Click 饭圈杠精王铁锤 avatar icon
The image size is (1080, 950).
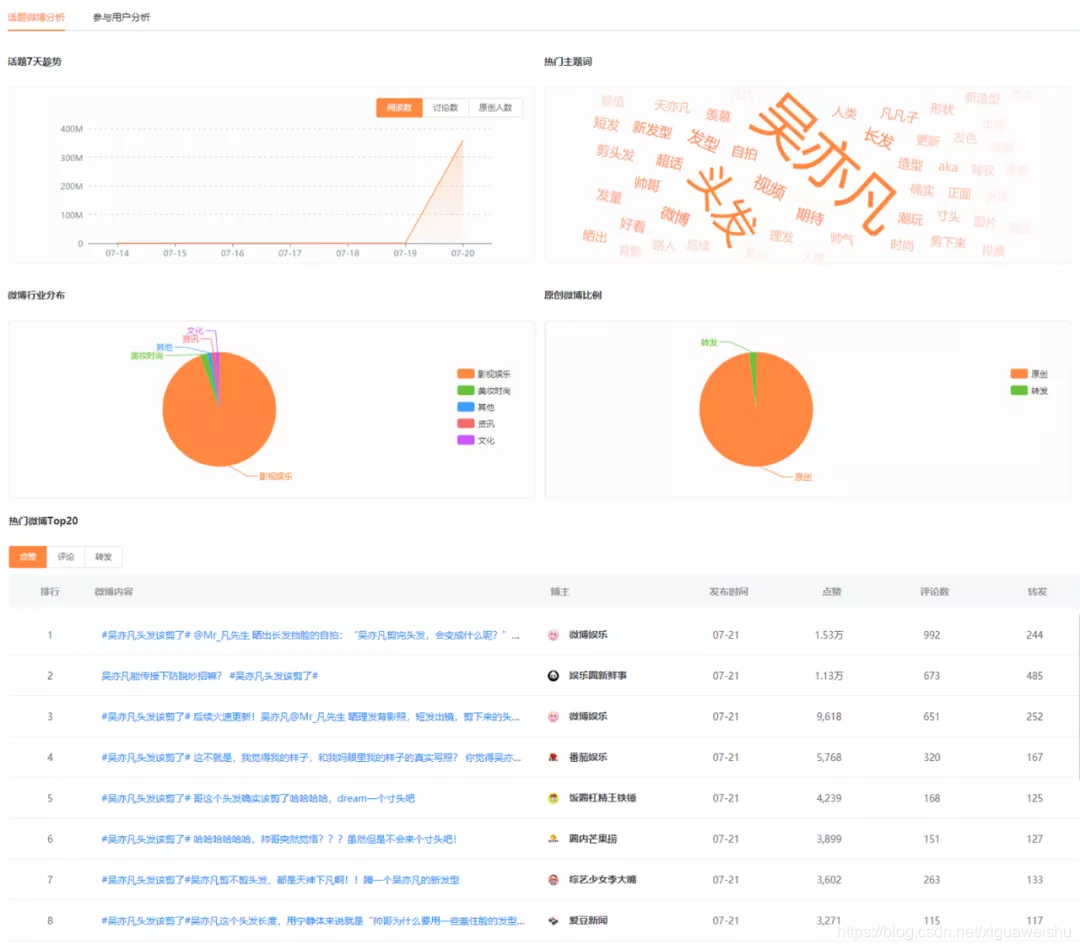pos(553,798)
